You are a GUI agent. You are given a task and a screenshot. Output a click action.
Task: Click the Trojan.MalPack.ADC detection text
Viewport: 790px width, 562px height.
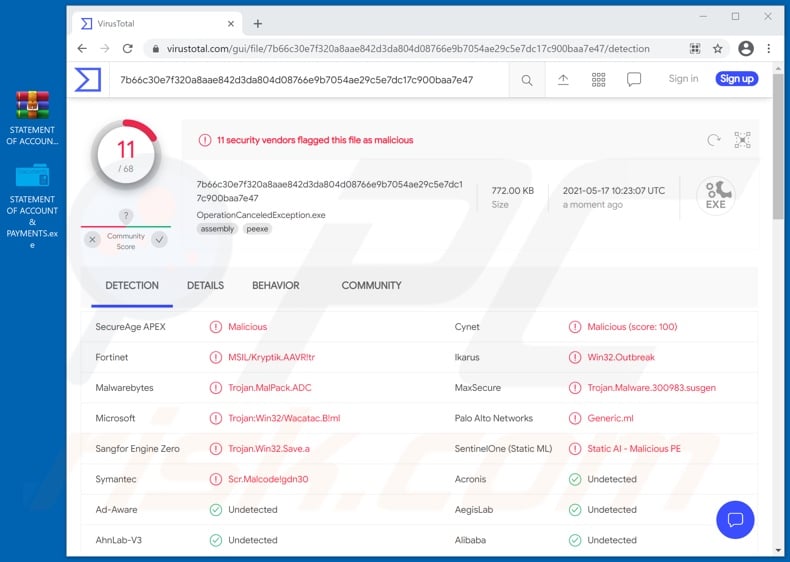[270, 388]
